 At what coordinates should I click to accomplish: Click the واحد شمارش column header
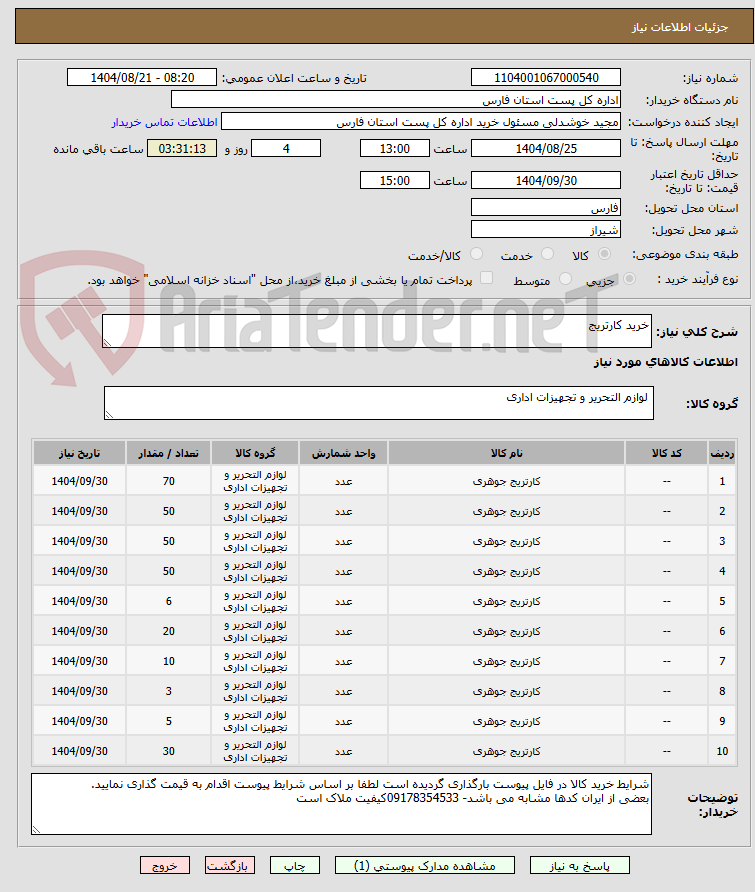(343, 453)
